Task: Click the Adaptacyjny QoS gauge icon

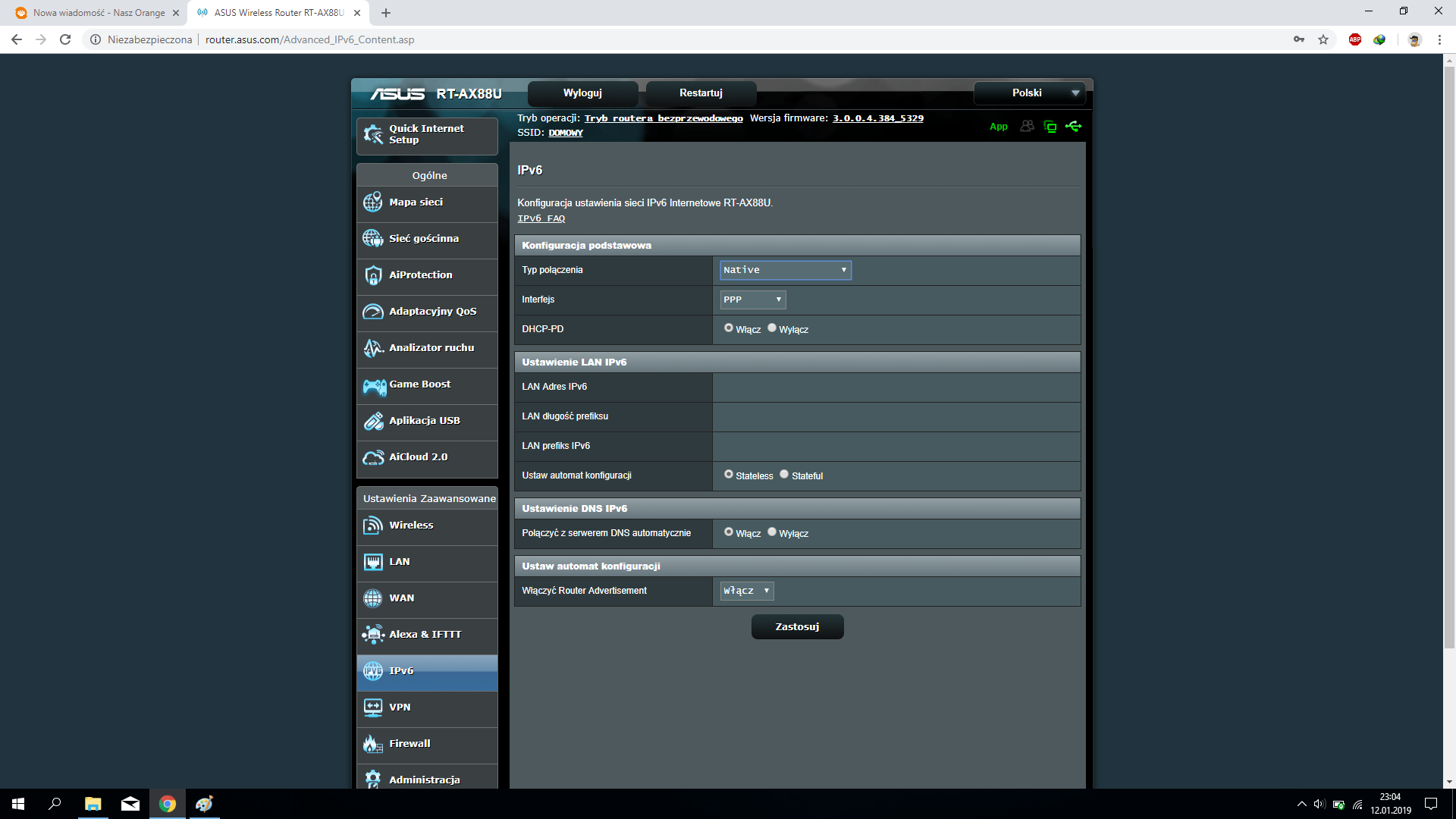Action: [x=373, y=312]
